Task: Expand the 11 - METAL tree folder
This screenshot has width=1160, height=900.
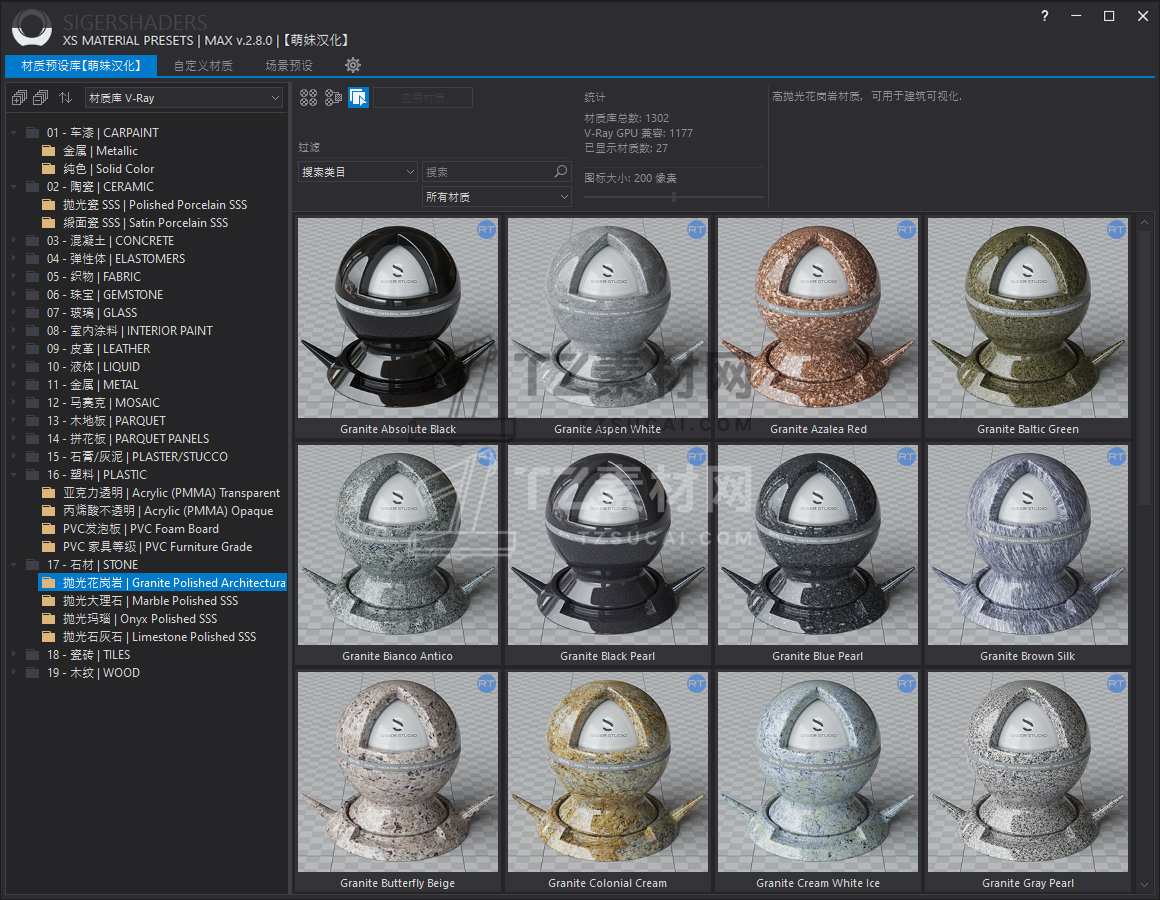Action: coord(14,385)
